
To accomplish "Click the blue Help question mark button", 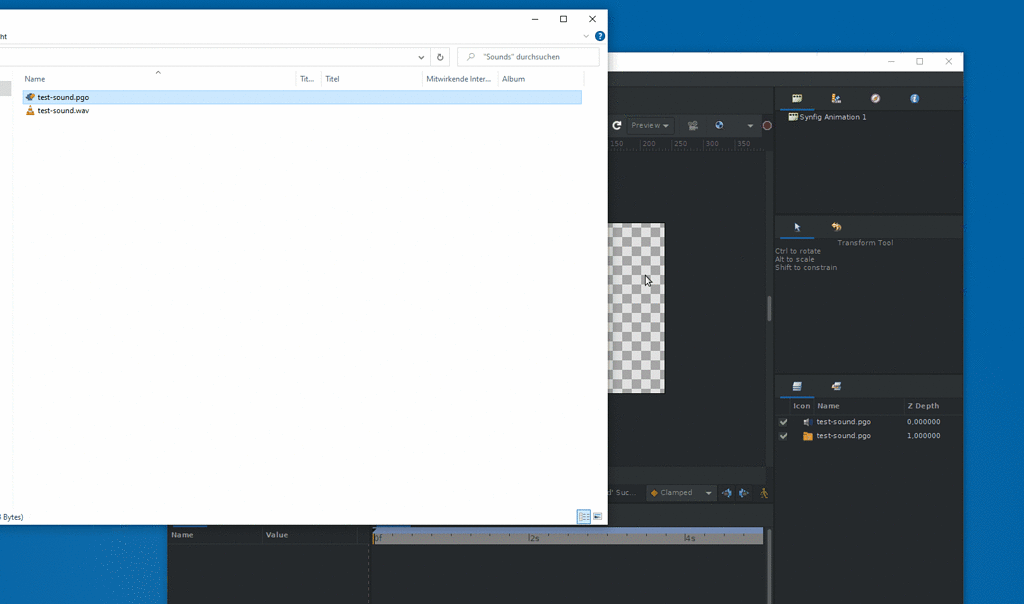I will [x=599, y=35].
